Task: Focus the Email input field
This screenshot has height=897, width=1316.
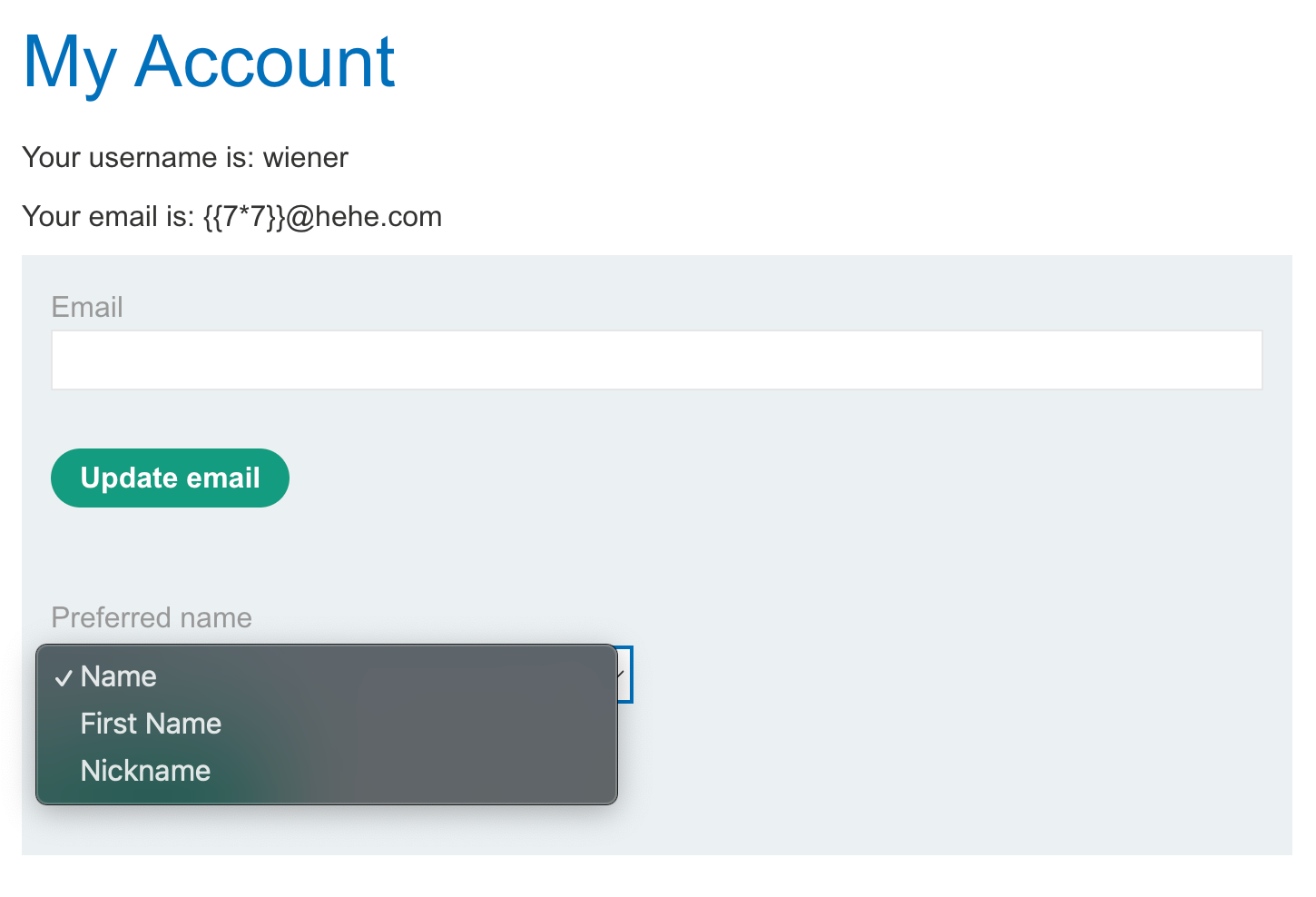Action: (x=656, y=360)
